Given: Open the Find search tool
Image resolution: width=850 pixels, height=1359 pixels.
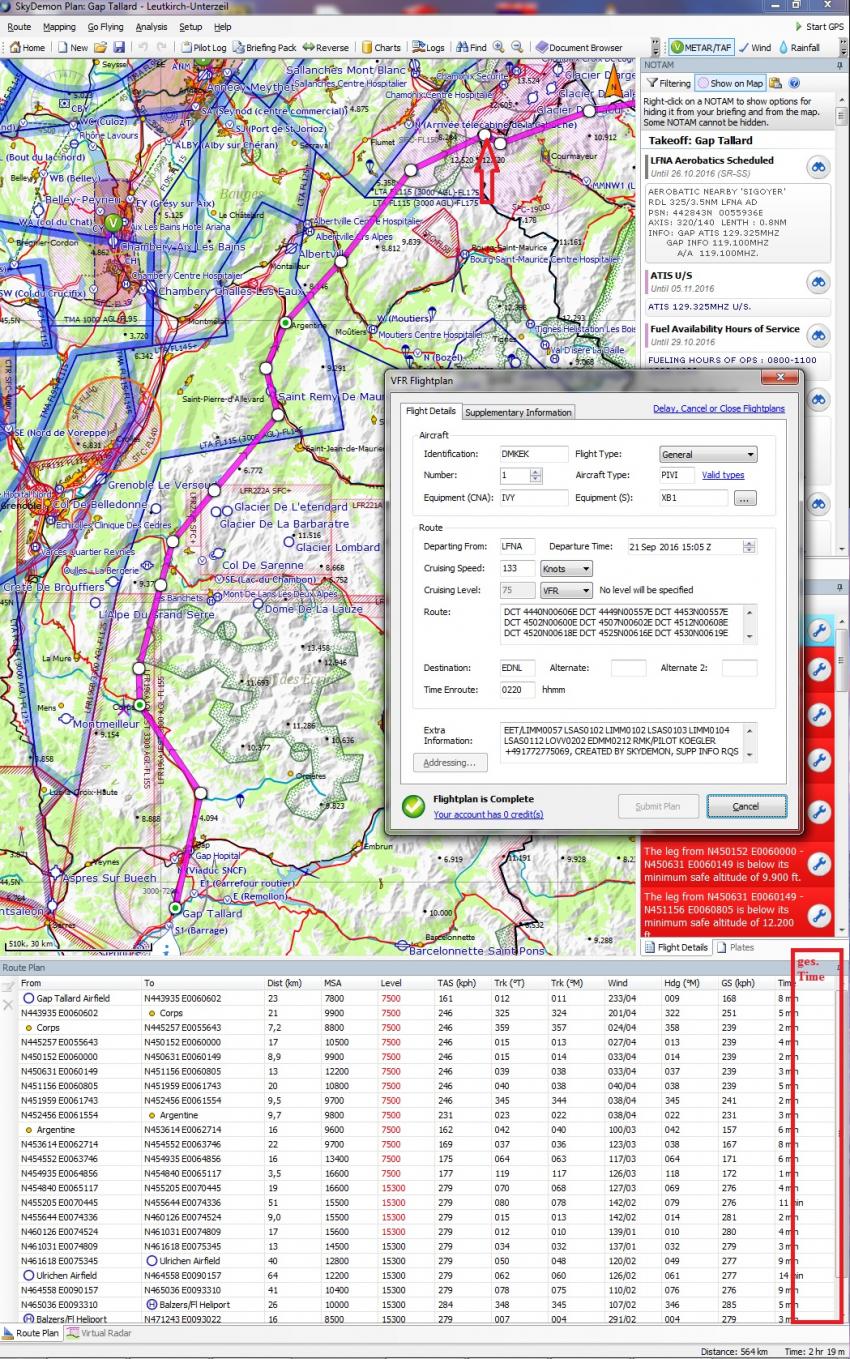Looking at the screenshot, I should pos(471,47).
